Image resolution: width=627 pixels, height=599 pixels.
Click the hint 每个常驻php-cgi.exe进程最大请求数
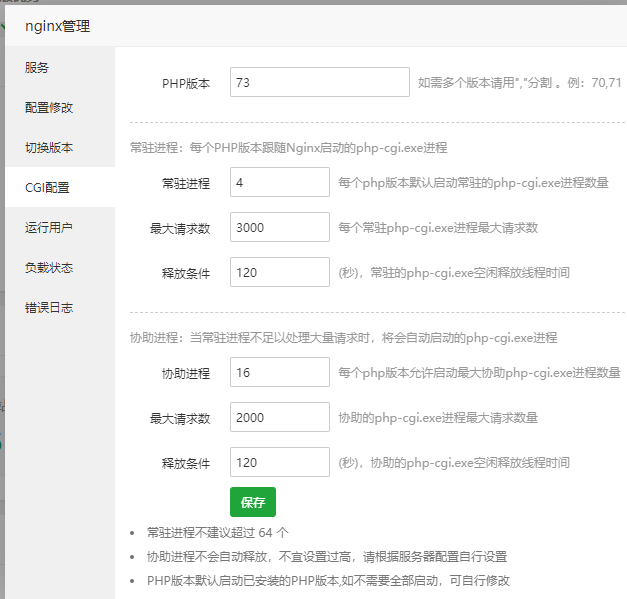(438, 228)
